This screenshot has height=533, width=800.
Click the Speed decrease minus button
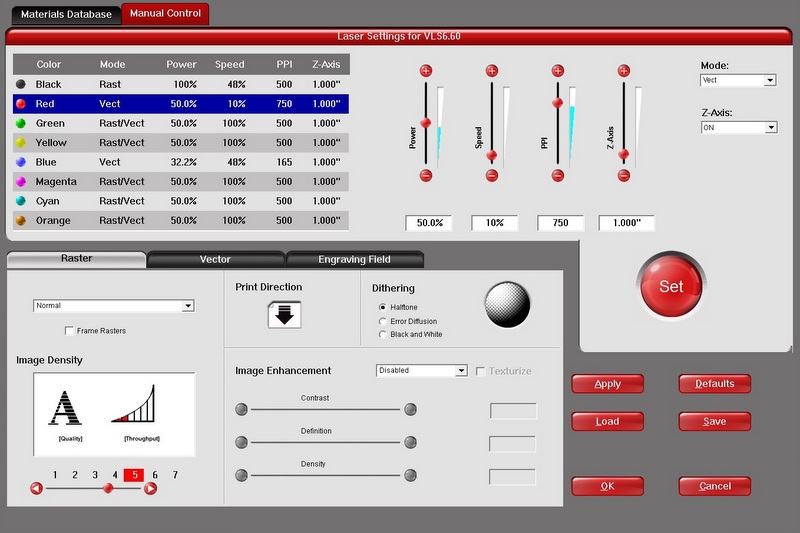[x=491, y=175]
